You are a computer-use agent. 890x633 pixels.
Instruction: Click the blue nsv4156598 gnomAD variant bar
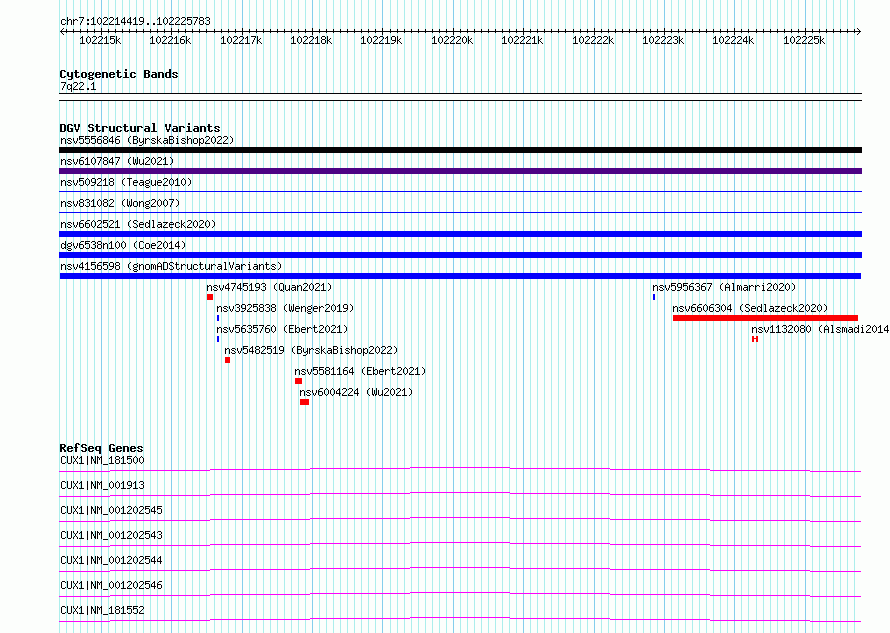click(460, 276)
